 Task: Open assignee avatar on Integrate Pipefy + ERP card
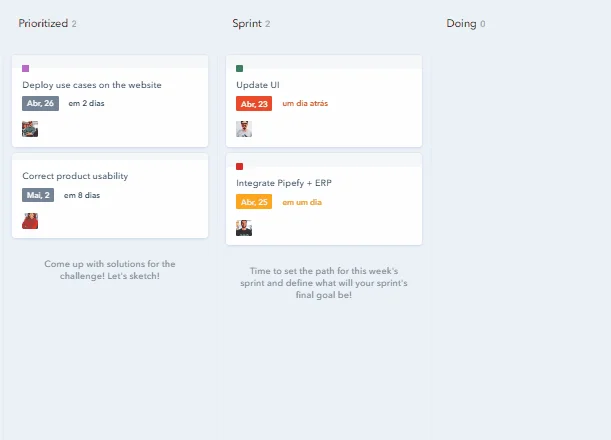[x=244, y=228]
